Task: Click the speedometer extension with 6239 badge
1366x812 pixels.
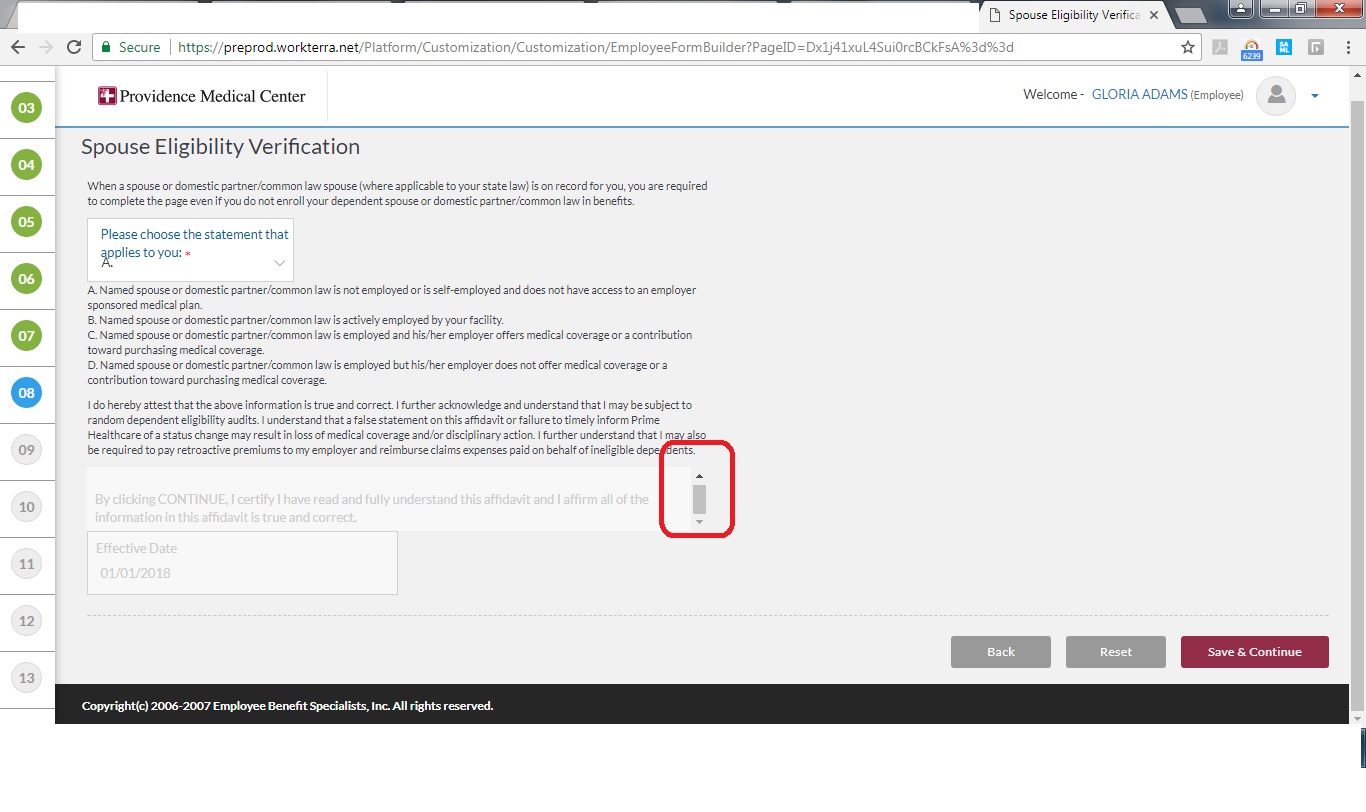Action: tap(1252, 48)
